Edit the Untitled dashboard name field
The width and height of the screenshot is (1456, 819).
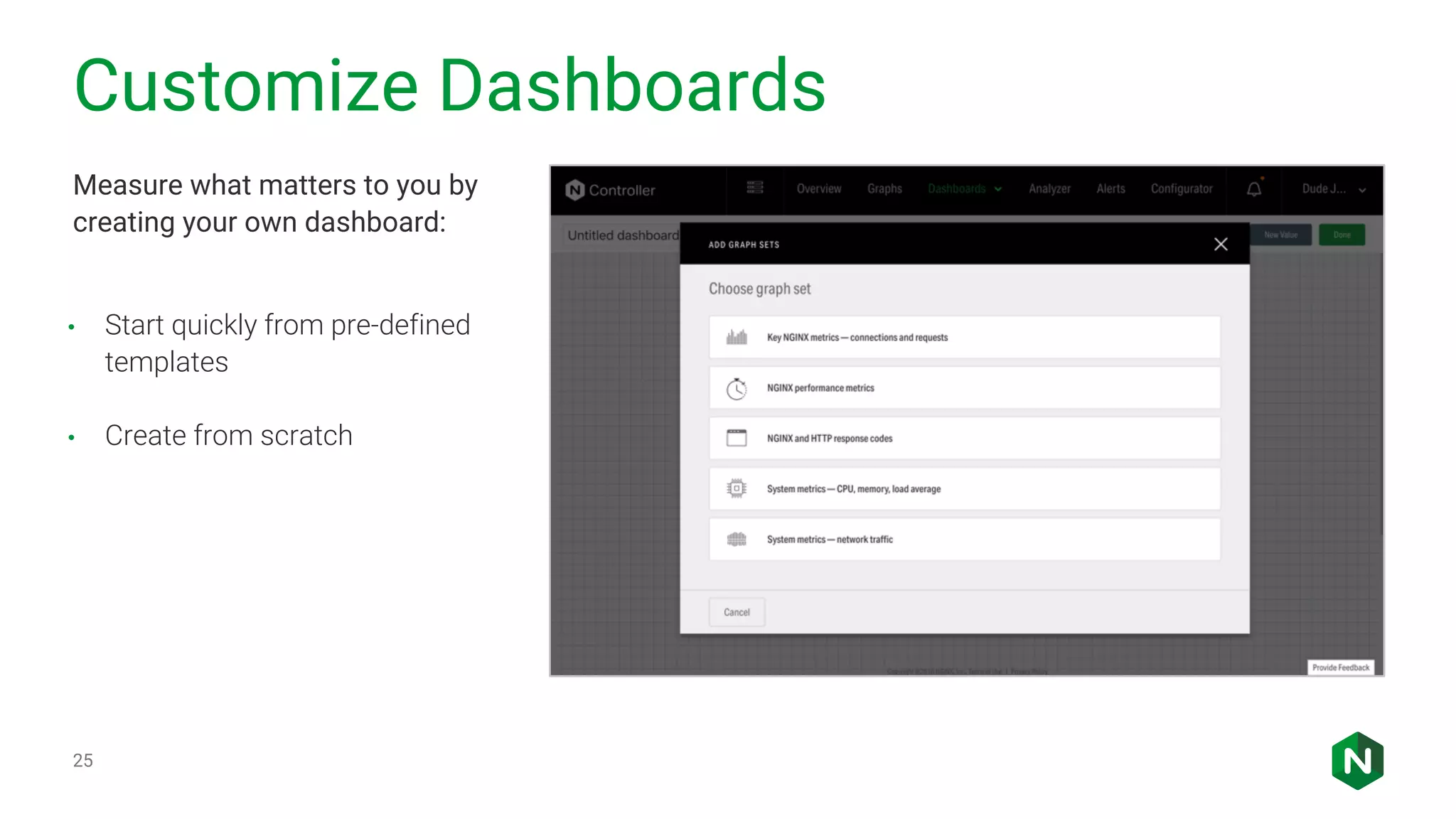(622, 235)
